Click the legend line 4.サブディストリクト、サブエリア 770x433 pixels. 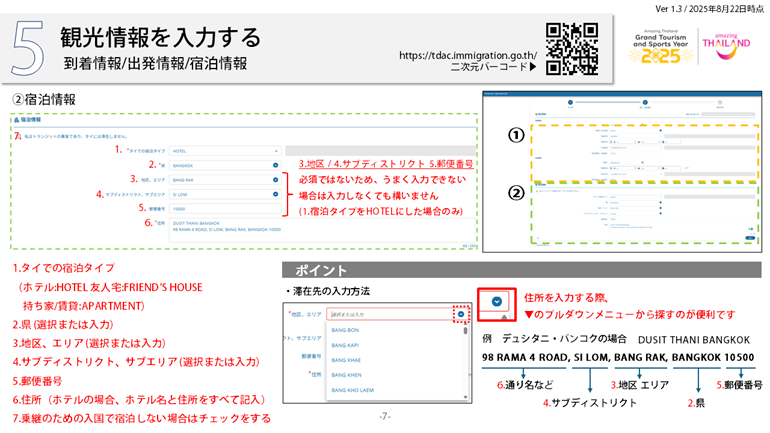[136, 362]
